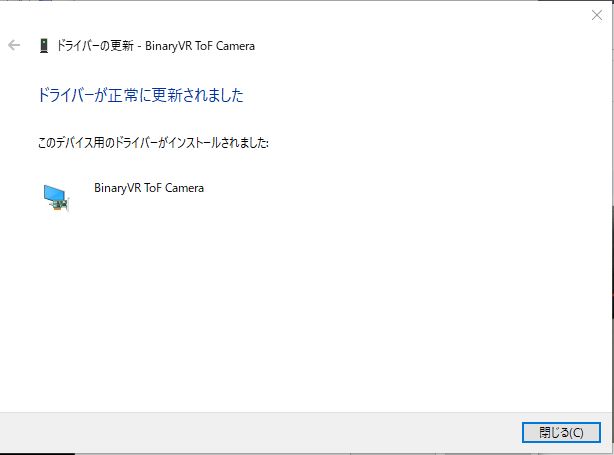
Task: Click the title ドライバーの更新 - BinaryVR ToF Camera
Action: (156, 46)
